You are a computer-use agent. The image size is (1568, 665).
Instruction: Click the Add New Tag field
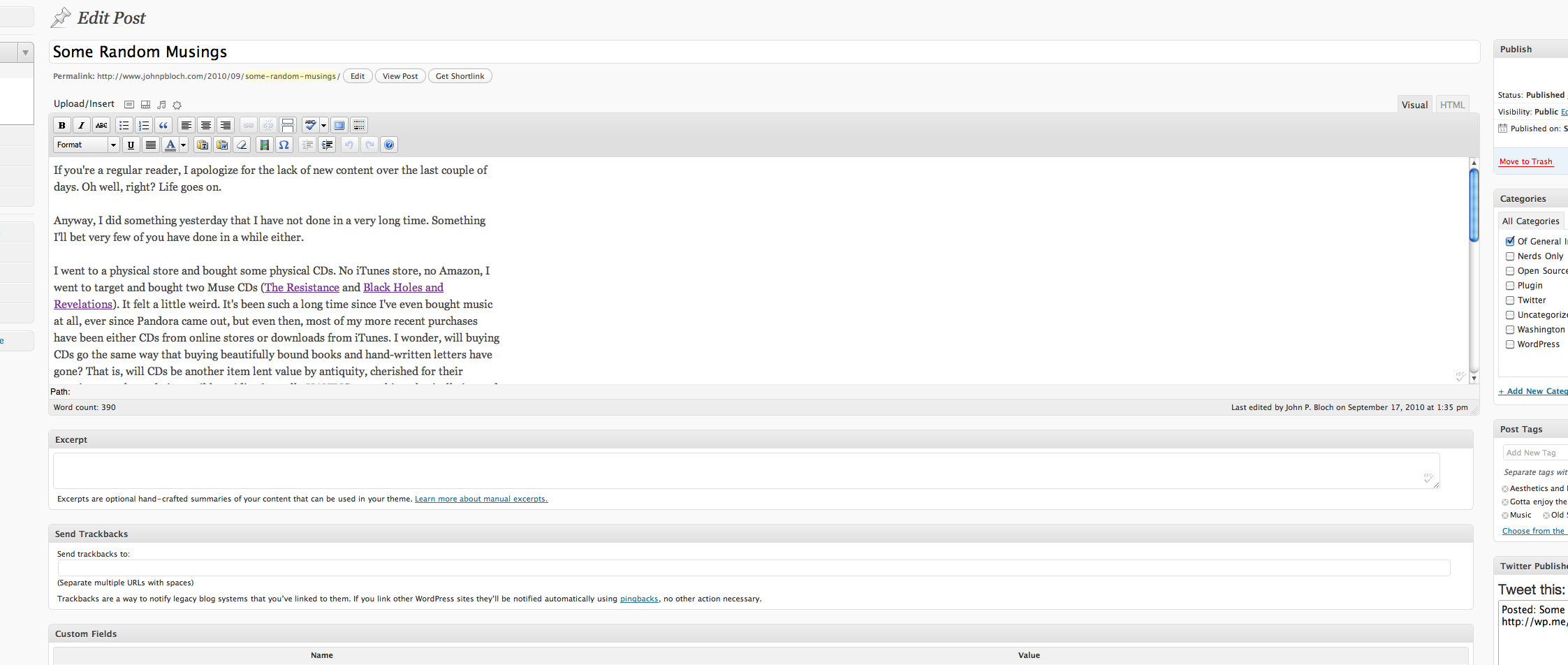coord(1535,453)
